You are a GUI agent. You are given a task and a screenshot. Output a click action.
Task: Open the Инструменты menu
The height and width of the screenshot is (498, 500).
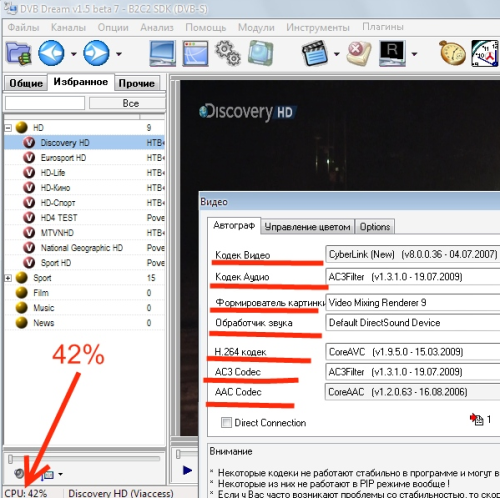pos(318,27)
